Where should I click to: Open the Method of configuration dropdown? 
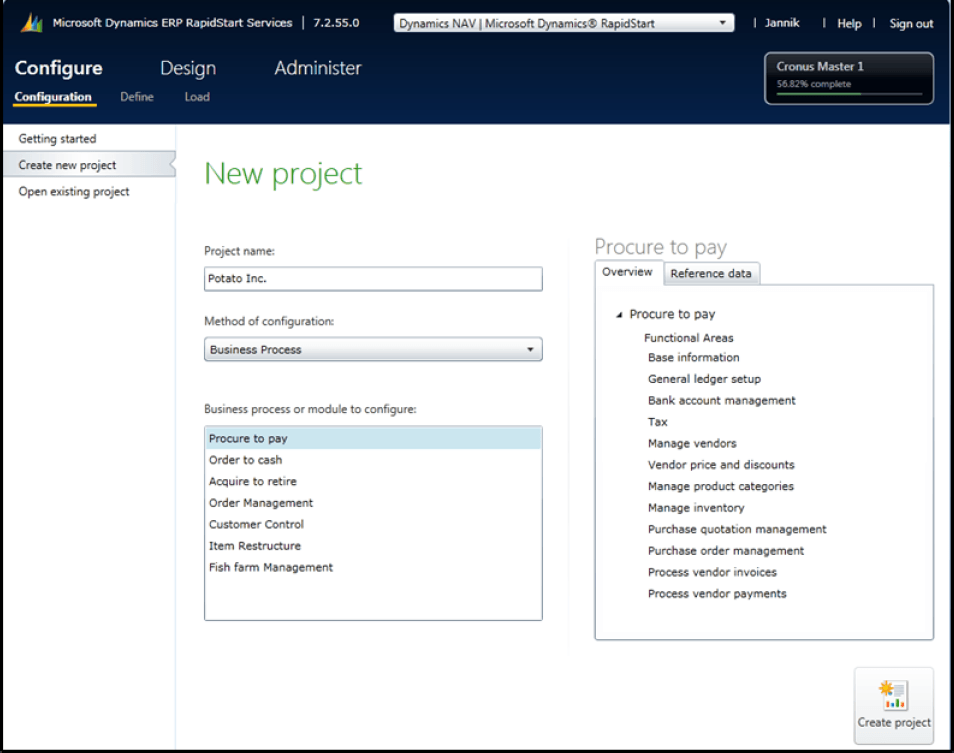click(x=373, y=350)
